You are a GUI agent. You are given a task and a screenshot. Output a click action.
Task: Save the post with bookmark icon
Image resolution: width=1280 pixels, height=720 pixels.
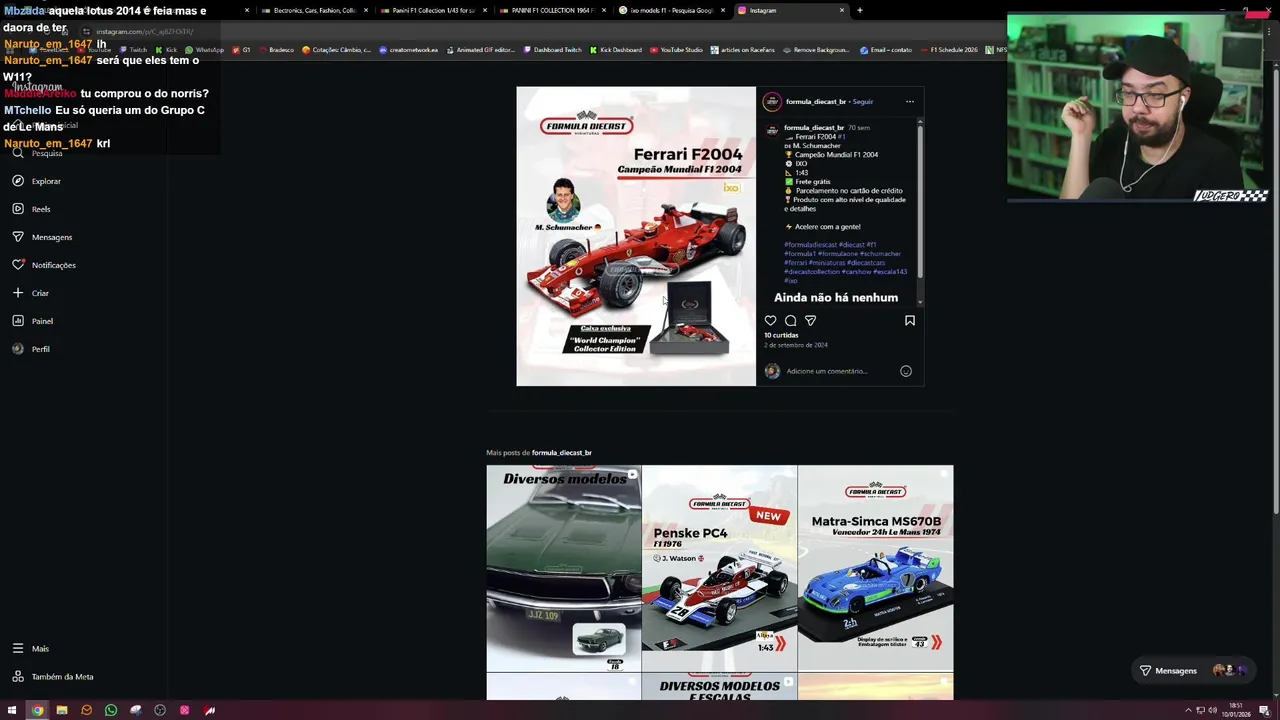[910, 321]
